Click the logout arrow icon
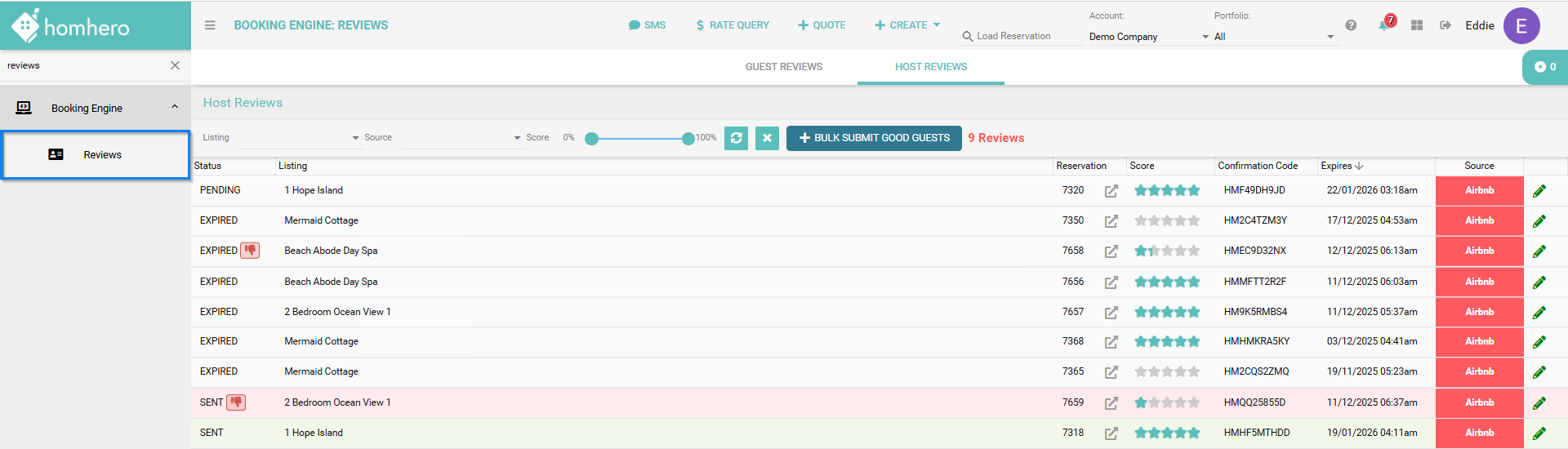This screenshot has width=1568, height=449. point(1445,25)
